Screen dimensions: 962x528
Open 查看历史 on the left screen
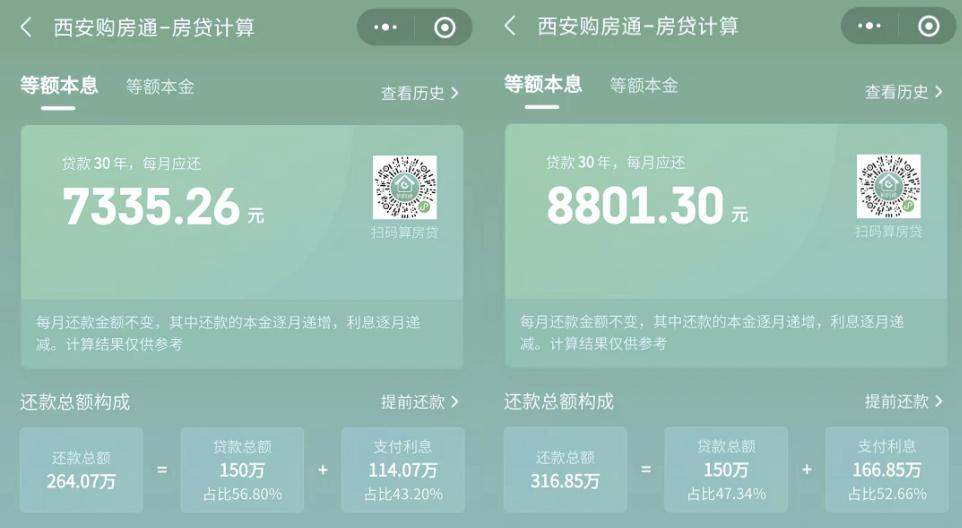pyautogui.click(x=420, y=93)
